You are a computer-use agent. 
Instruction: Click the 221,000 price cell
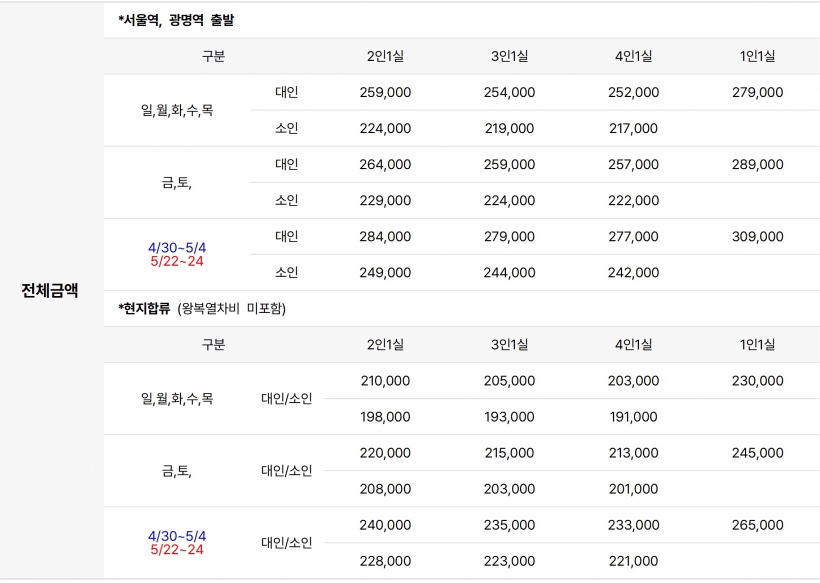(633, 560)
